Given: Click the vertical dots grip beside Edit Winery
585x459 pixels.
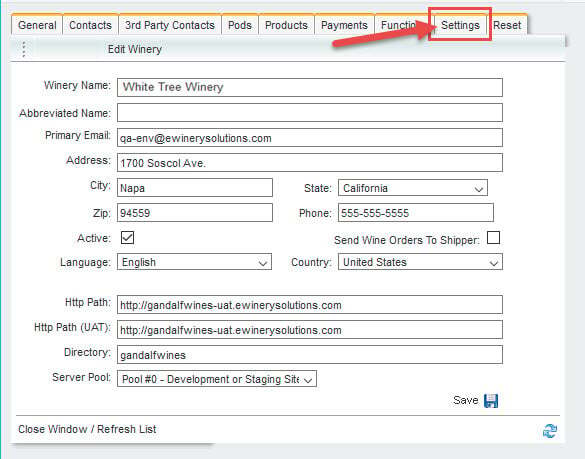Looking at the screenshot, I should 24,49.
